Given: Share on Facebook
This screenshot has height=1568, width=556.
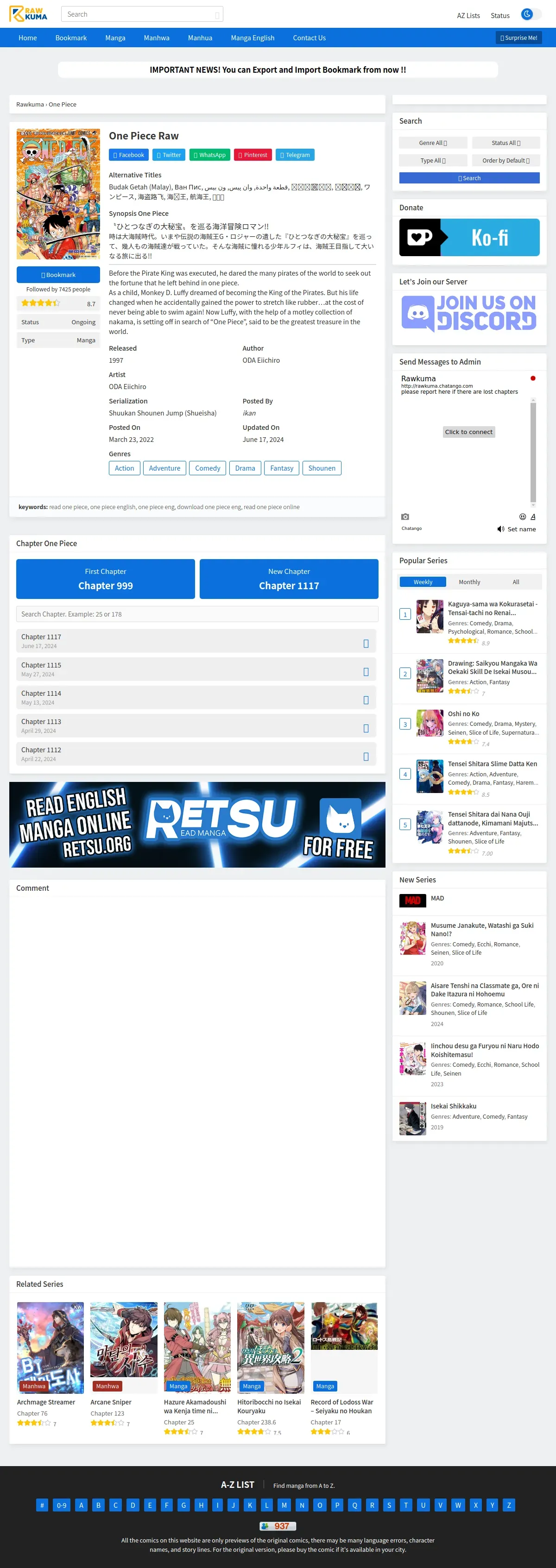Looking at the screenshot, I should [128, 155].
